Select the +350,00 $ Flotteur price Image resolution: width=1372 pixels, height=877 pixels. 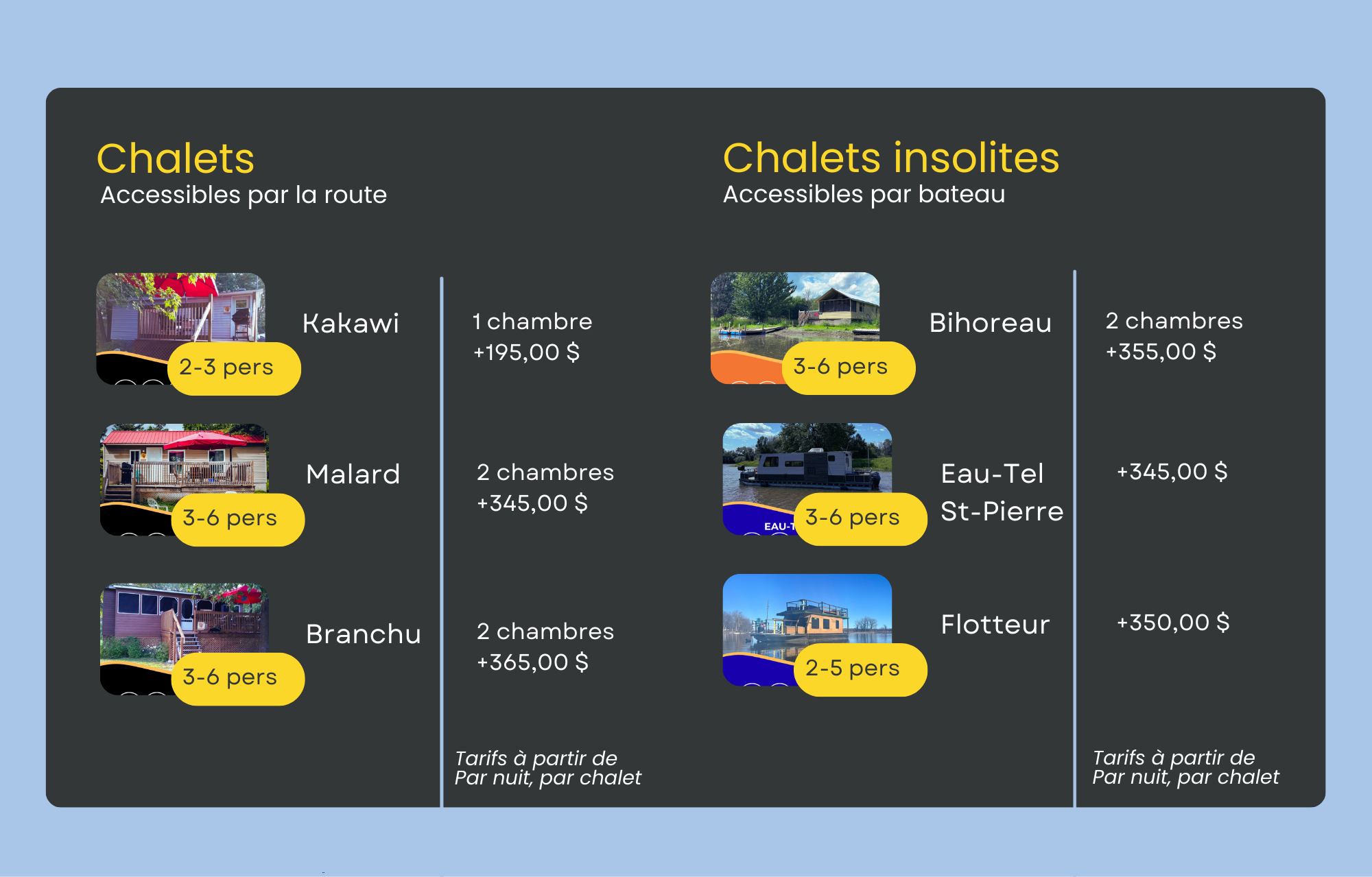point(1173,623)
